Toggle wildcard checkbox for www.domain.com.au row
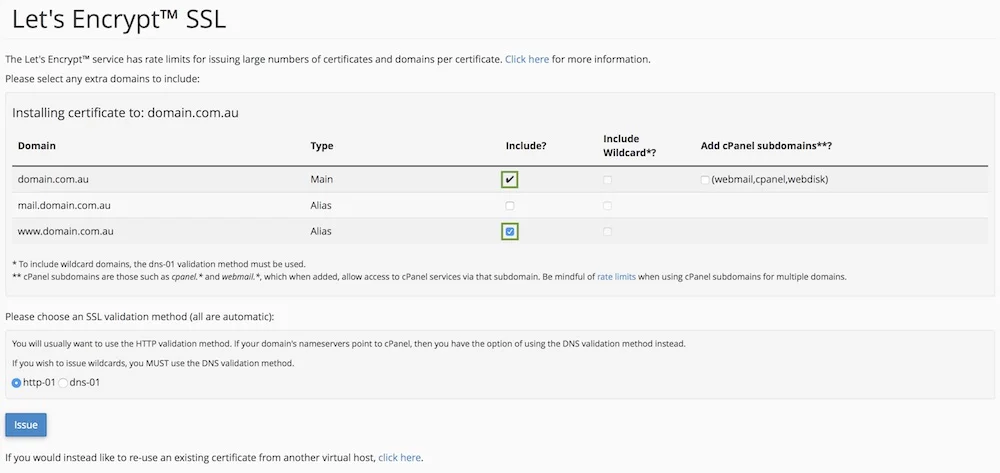Screen dimensions: 1000x473 [607, 232]
